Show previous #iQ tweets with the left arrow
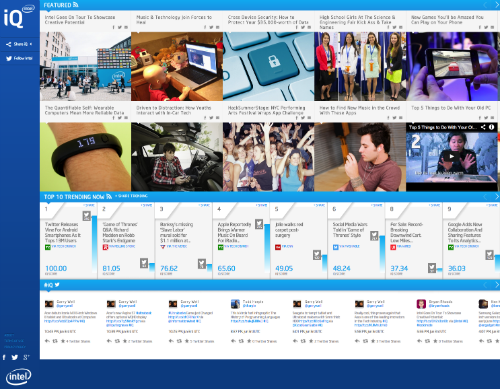The height and width of the screenshot is (389, 500). pyautogui.click(x=485, y=285)
